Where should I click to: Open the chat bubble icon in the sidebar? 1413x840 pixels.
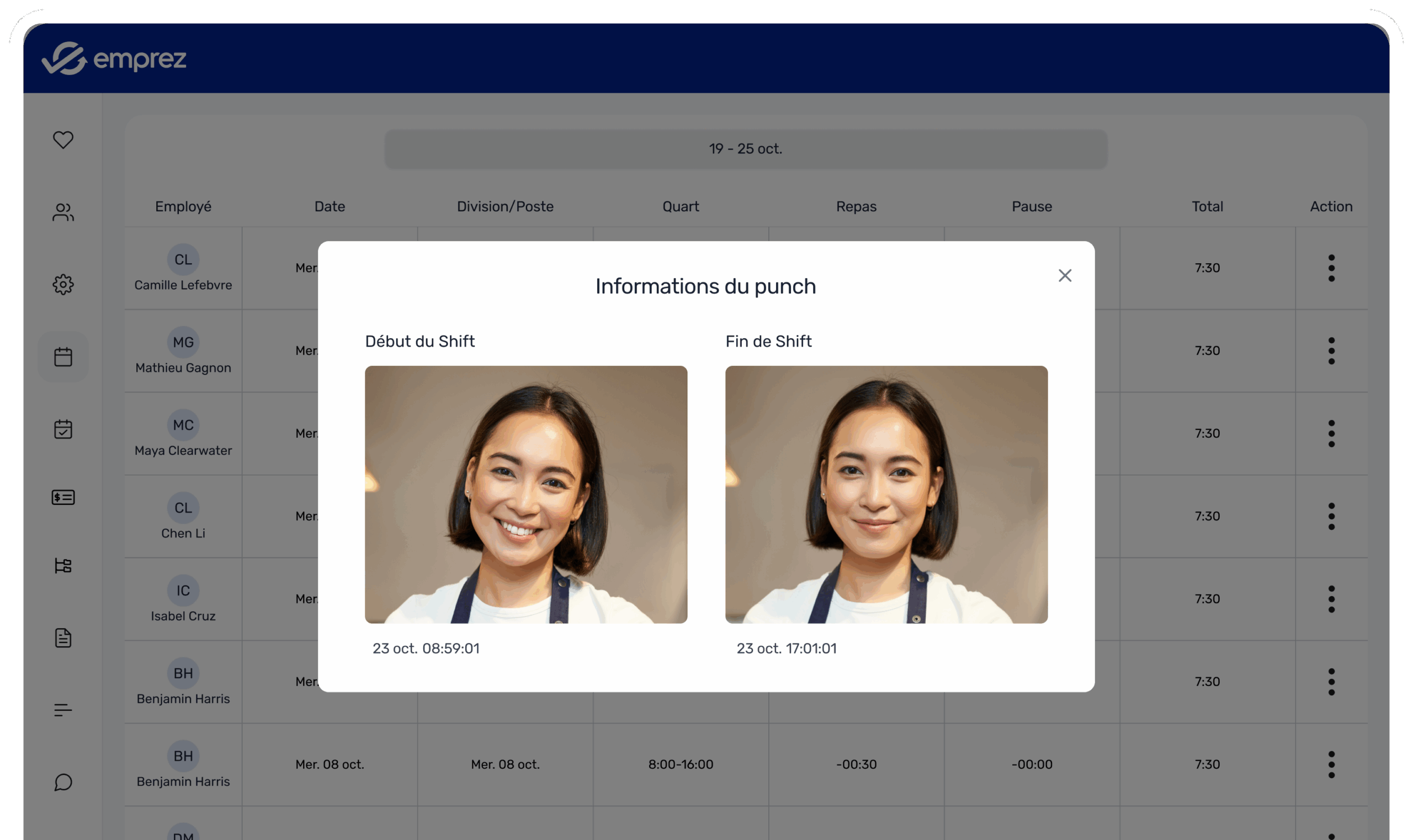(x=63, y=783)
